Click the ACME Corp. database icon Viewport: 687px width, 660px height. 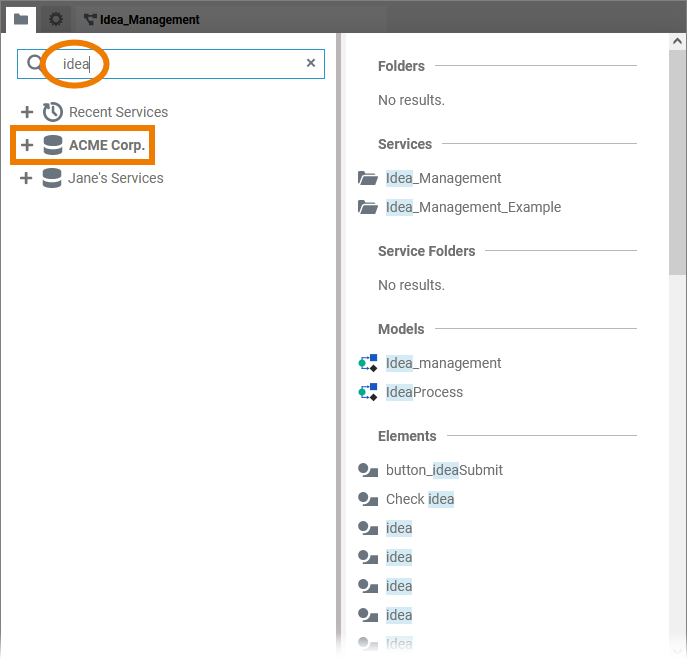click(x=52, y=145)
